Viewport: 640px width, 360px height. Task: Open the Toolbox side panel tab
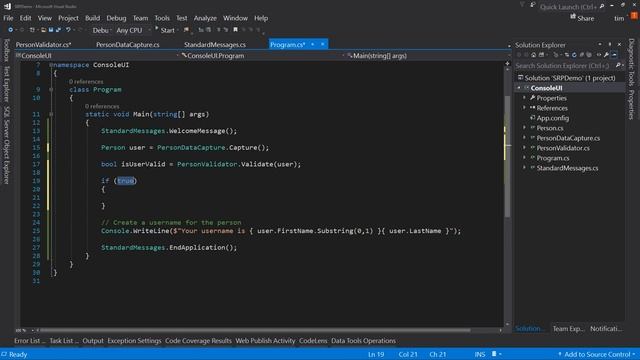coord(7,50)
